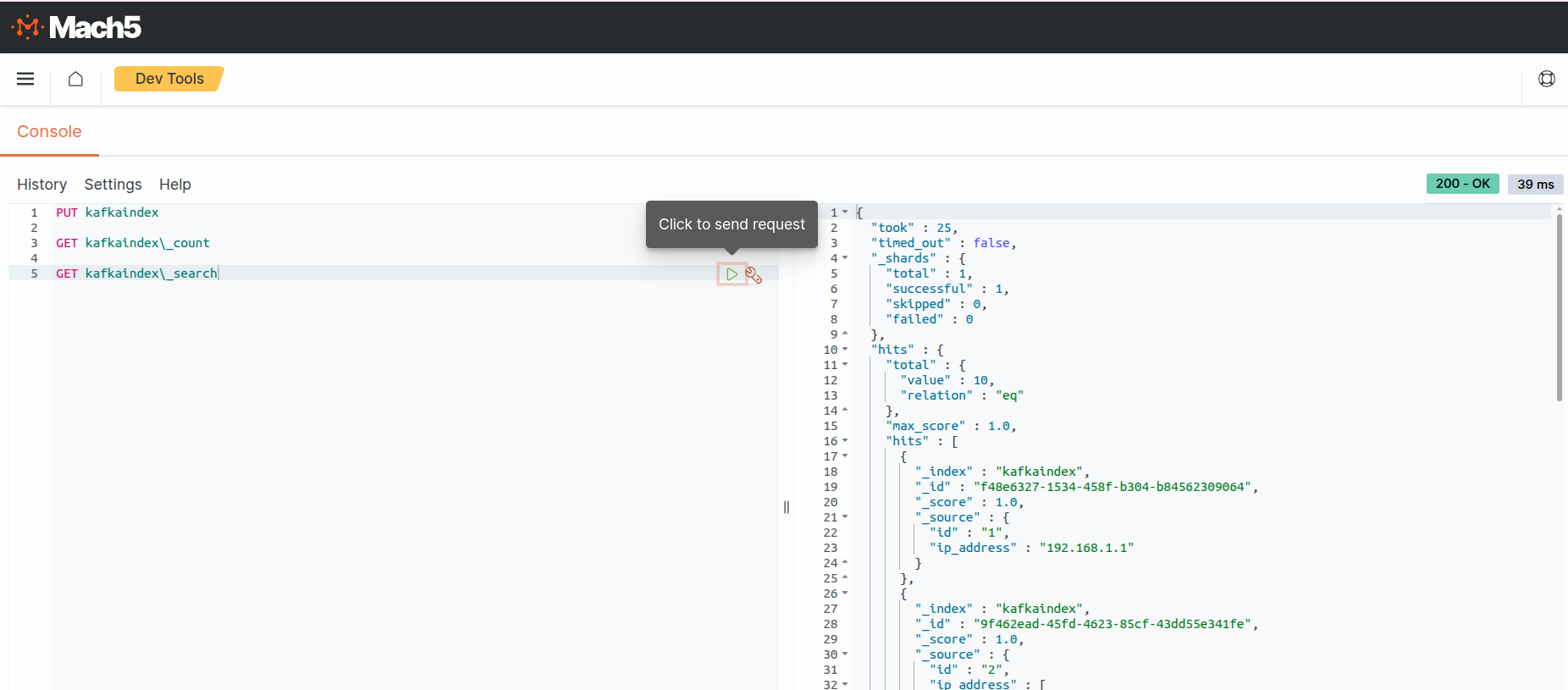Click the green send request play icon

click(732, 274)
